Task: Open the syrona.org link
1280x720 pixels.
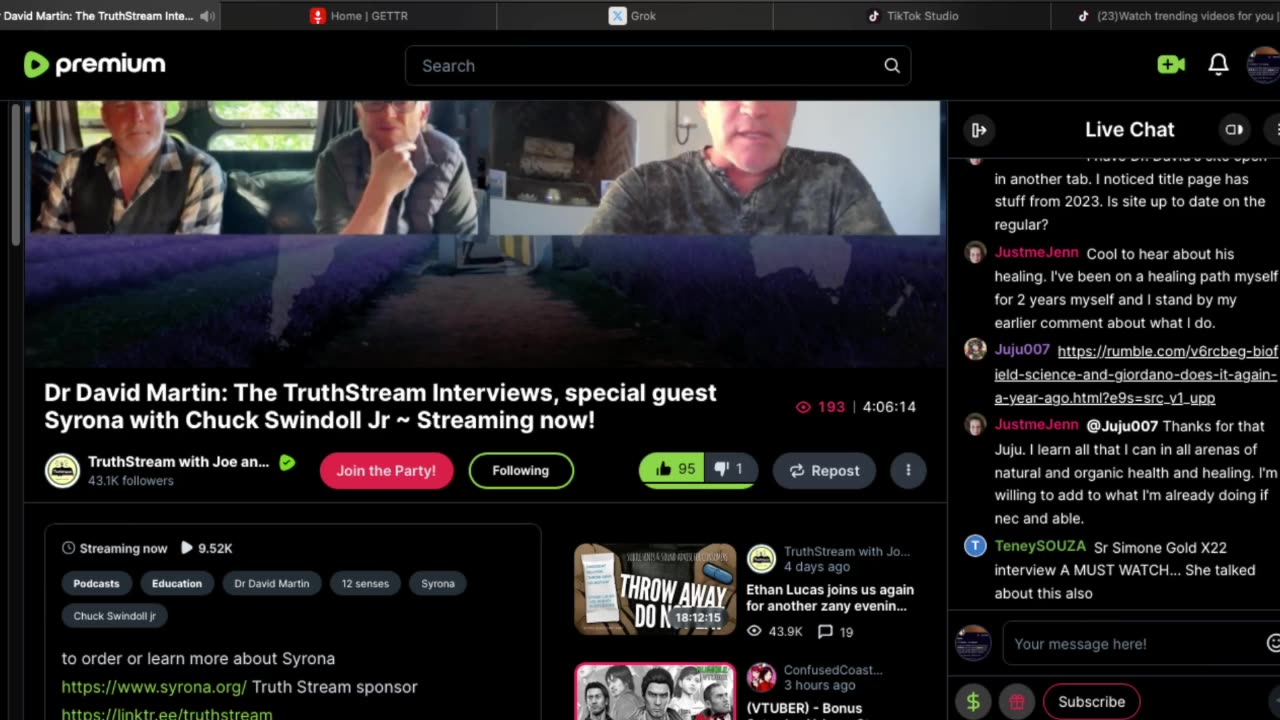Action: point(154,687)
